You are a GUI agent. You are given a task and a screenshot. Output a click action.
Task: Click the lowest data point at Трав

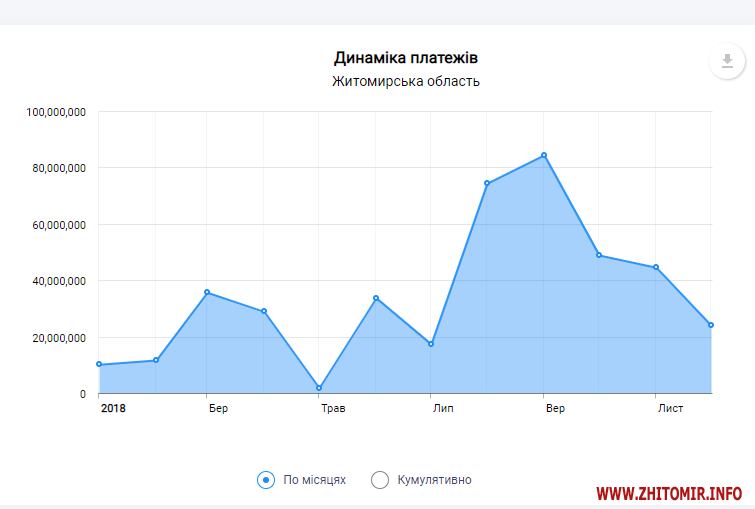319,388
